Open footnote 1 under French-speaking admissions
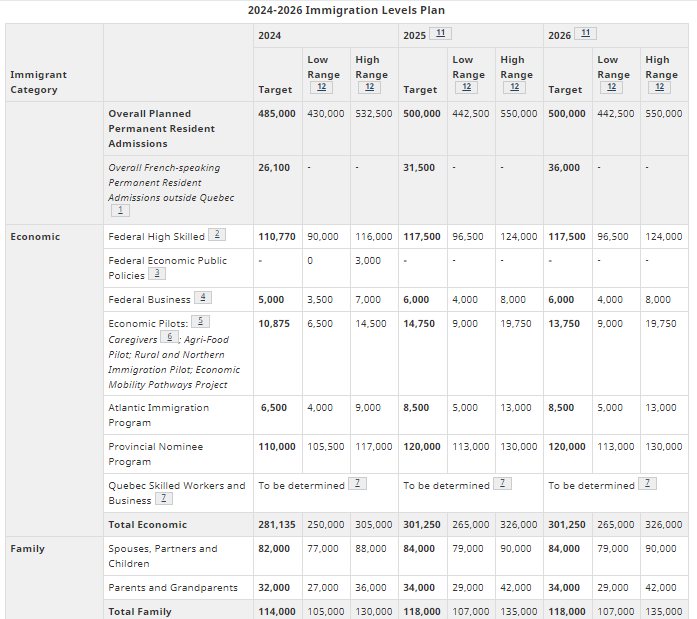This screenshot has height=619, width=697. coord(120,211)
